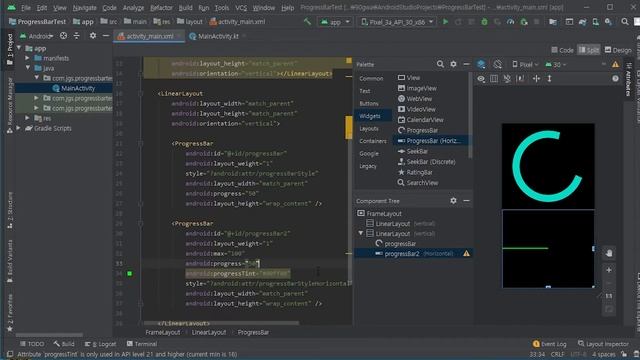
Task: Open Component Tree settings gear
Action: (453, 200)
